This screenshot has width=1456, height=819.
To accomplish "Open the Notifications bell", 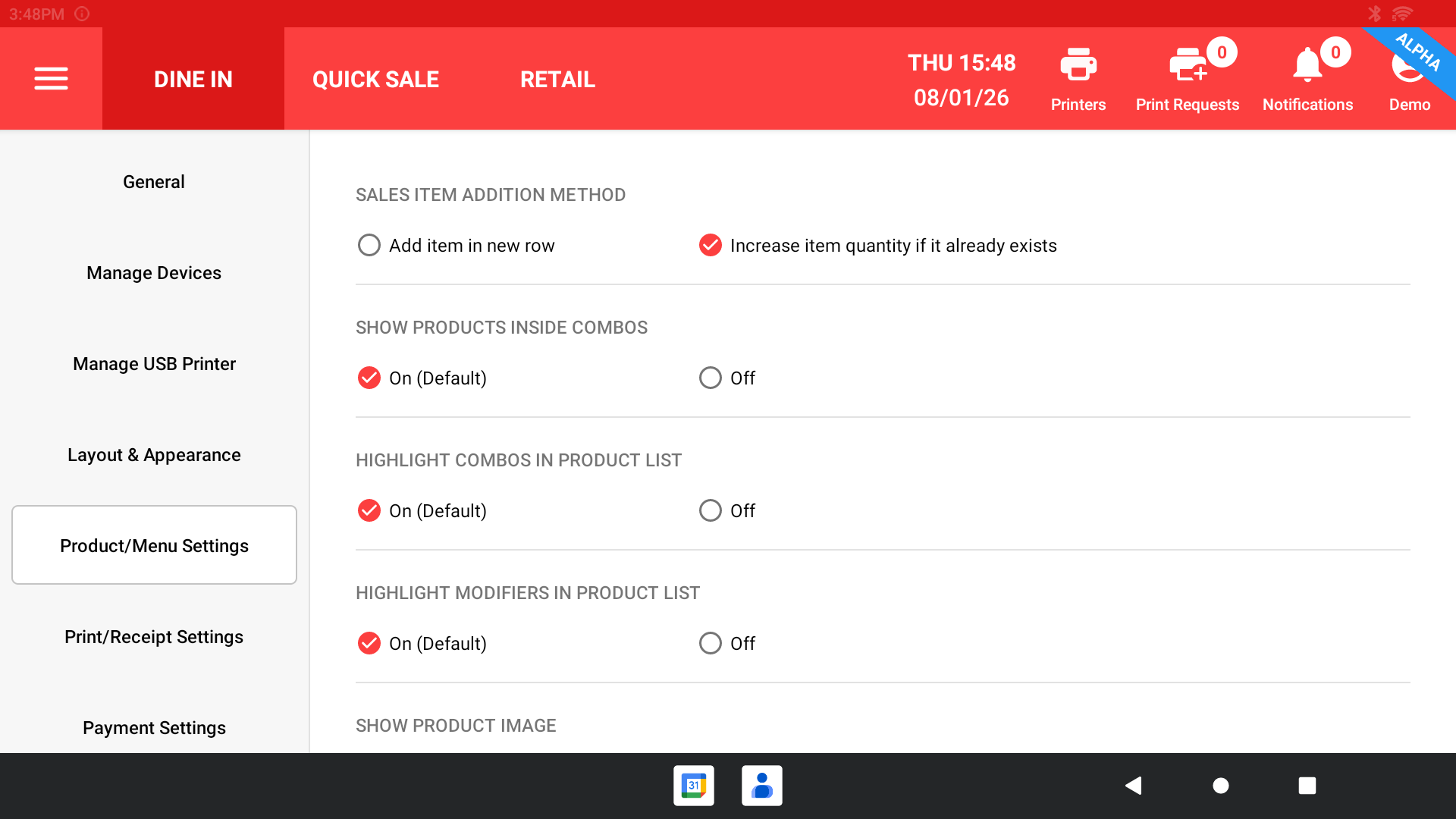I will tap(1307, 78).
